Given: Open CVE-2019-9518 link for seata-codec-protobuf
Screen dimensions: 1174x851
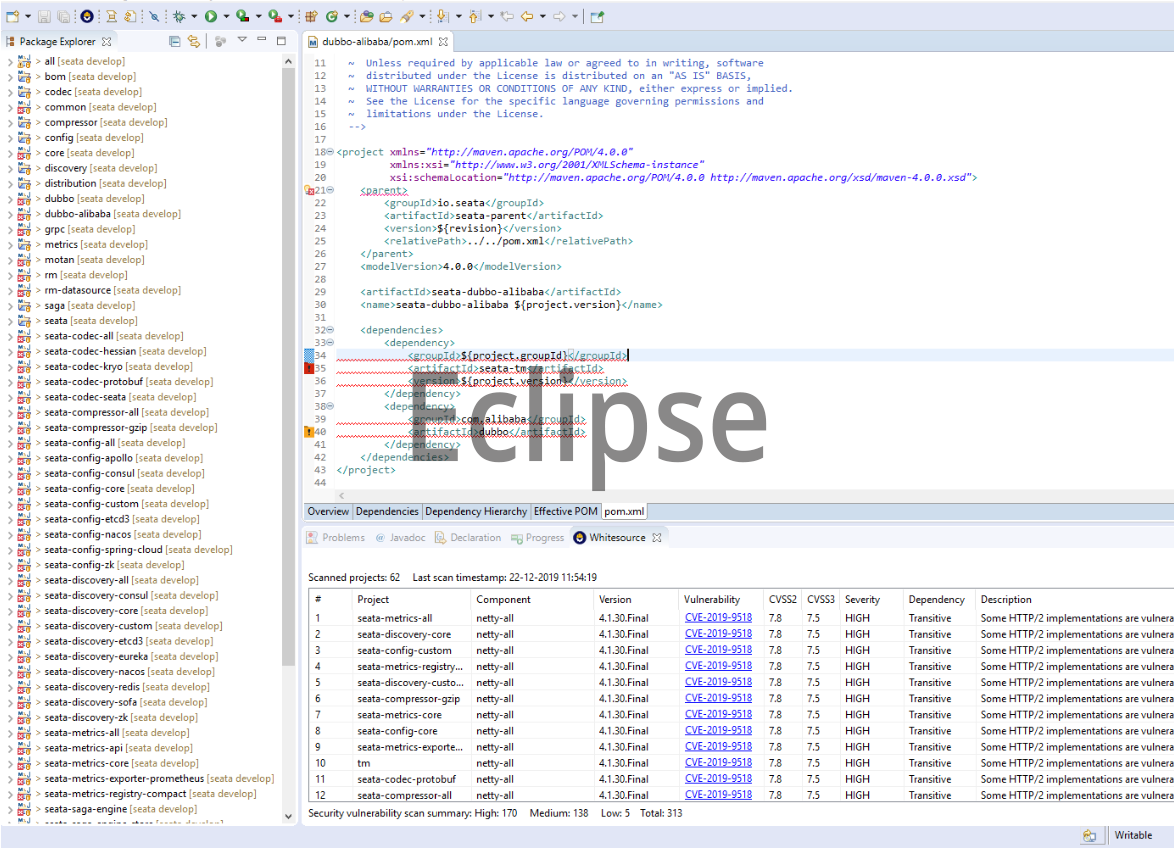Looking at the screenshot, I should [718, 779].
